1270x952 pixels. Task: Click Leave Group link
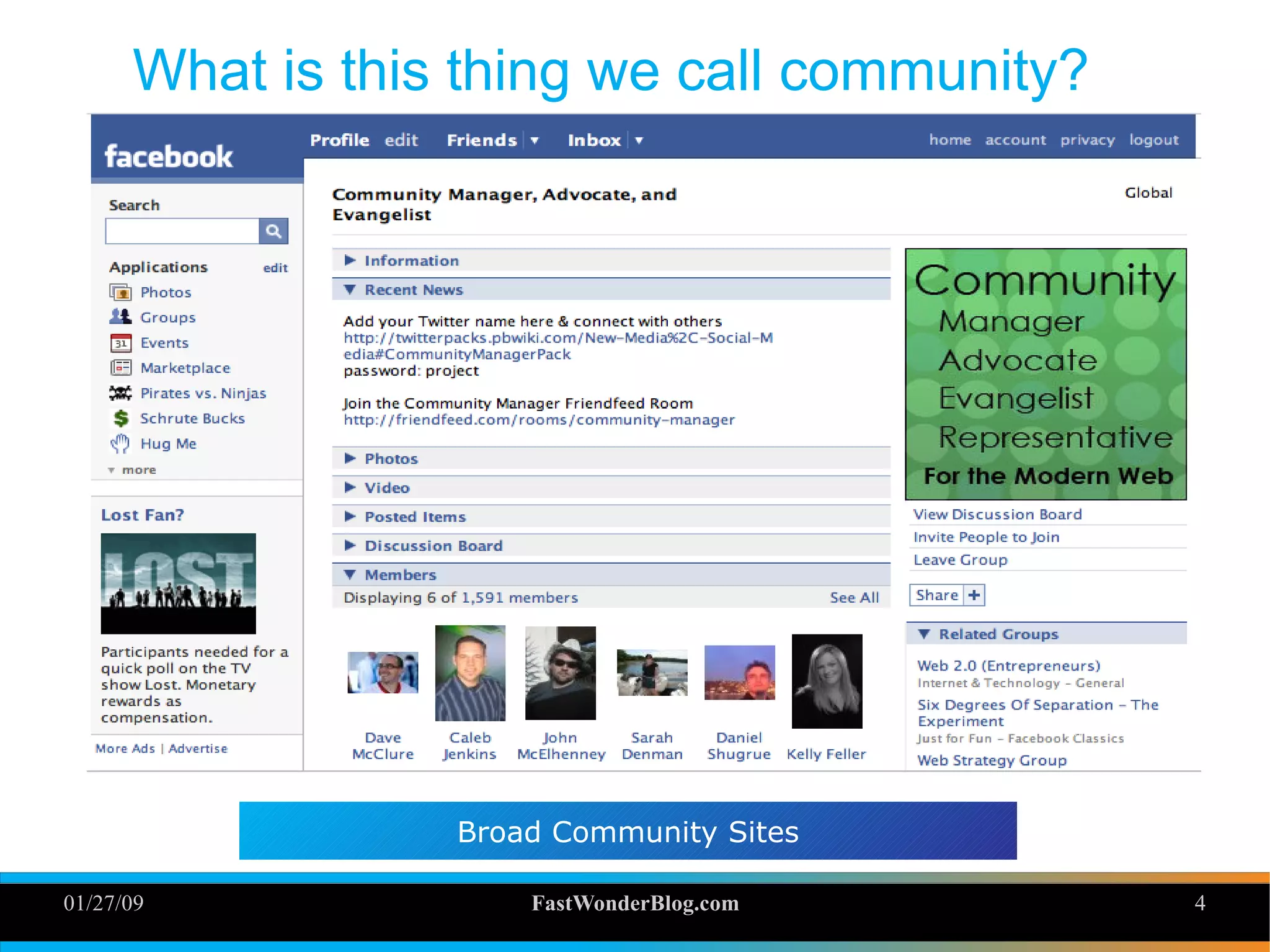(961, 560)
